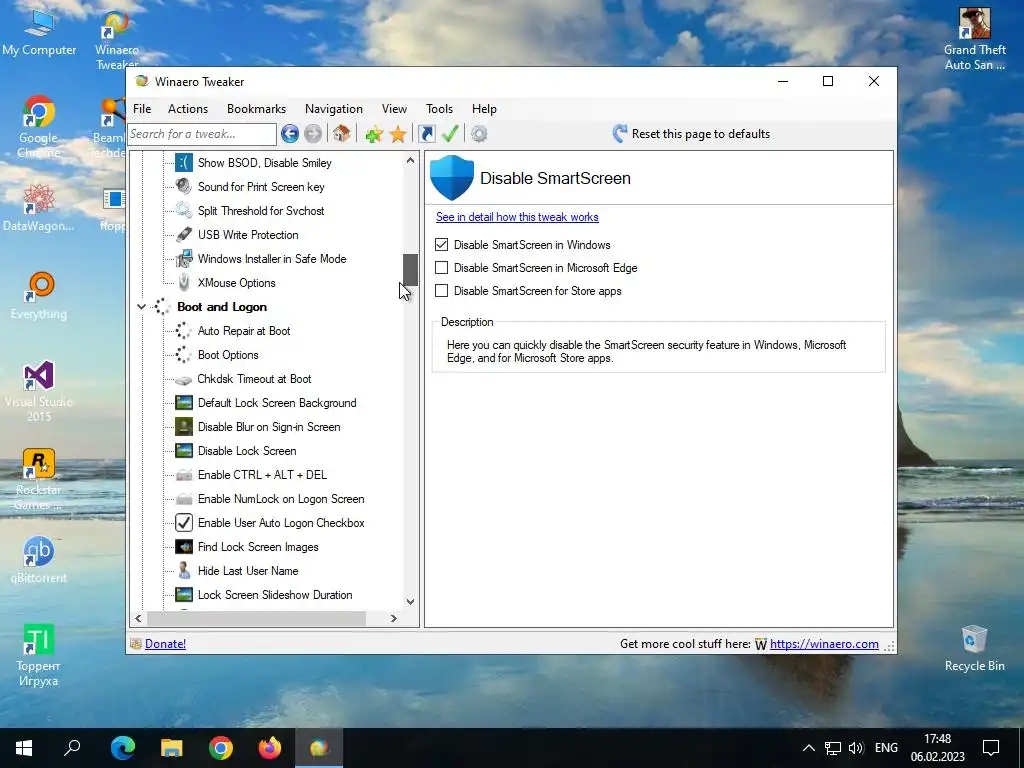This screenshot has height=768, width=1024.
Task: Select Split Threshold for Svchost
Action: click(261, 211)
